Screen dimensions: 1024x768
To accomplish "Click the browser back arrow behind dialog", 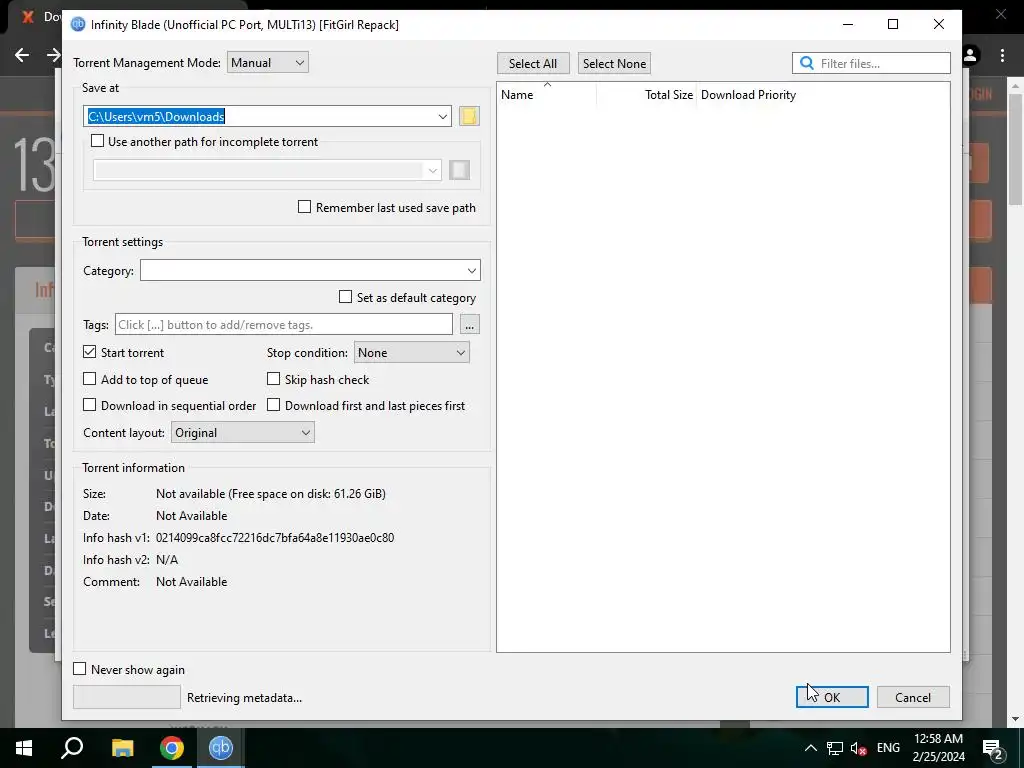I will pos(22,55).
